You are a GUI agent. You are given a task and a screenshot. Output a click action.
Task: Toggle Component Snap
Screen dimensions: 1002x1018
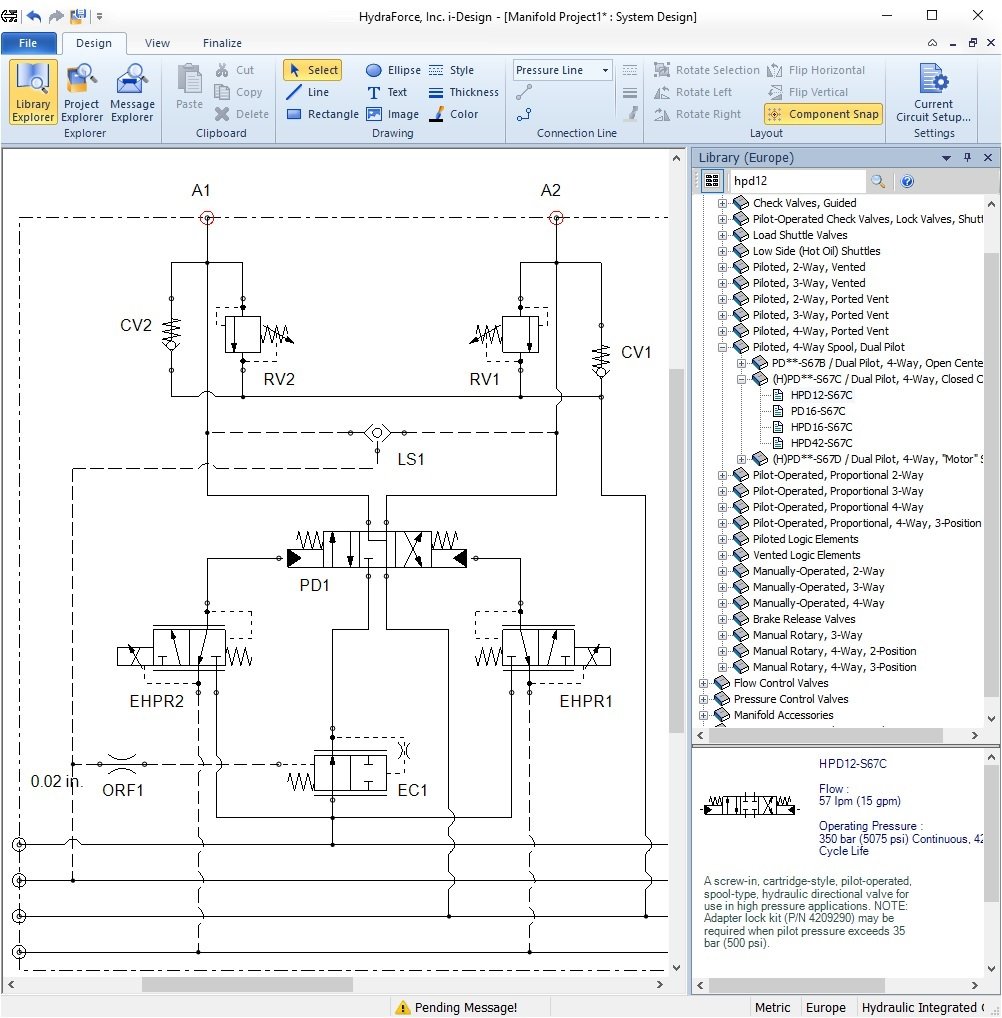click(823, 114)
